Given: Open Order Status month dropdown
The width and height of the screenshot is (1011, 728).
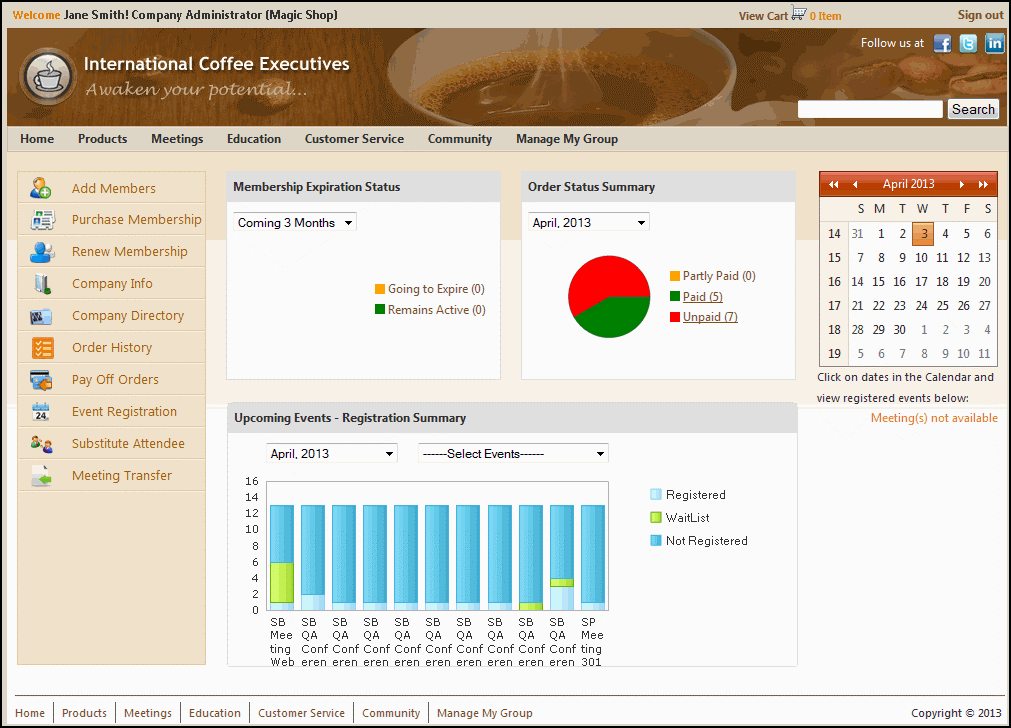Looking at the screenshot, I should [589, 222].
